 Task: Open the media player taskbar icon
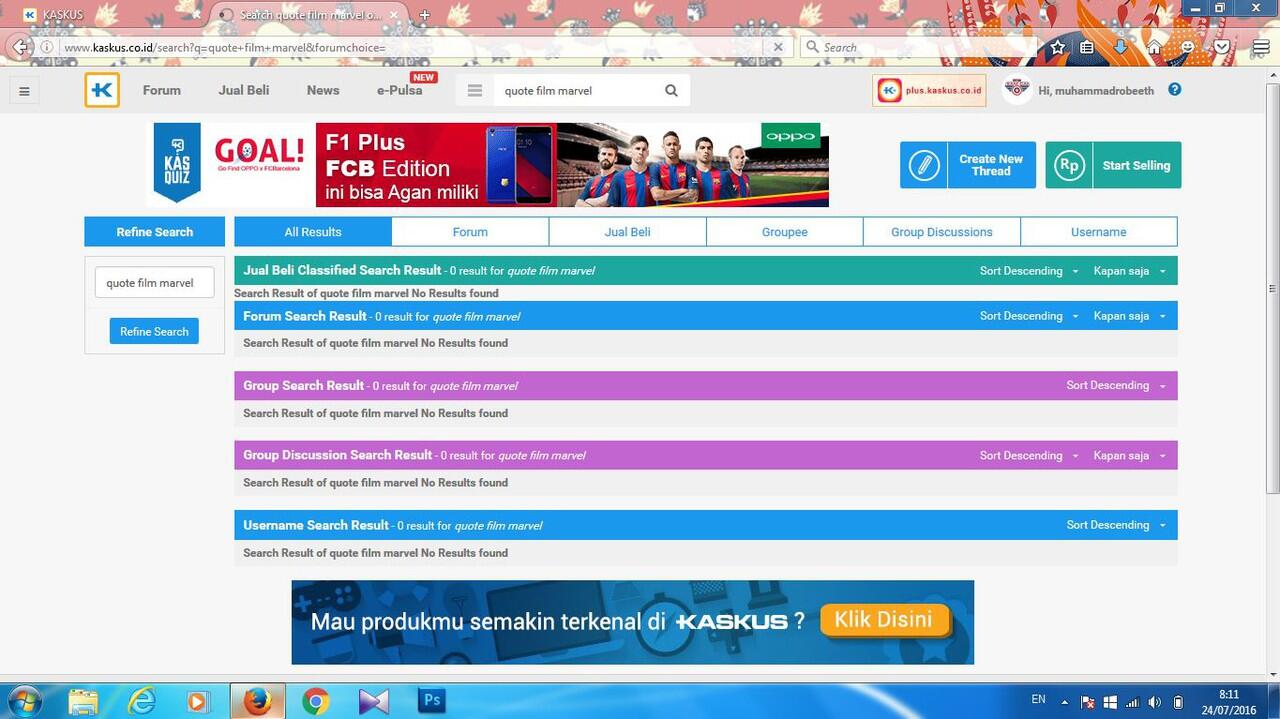coord(199,701)
